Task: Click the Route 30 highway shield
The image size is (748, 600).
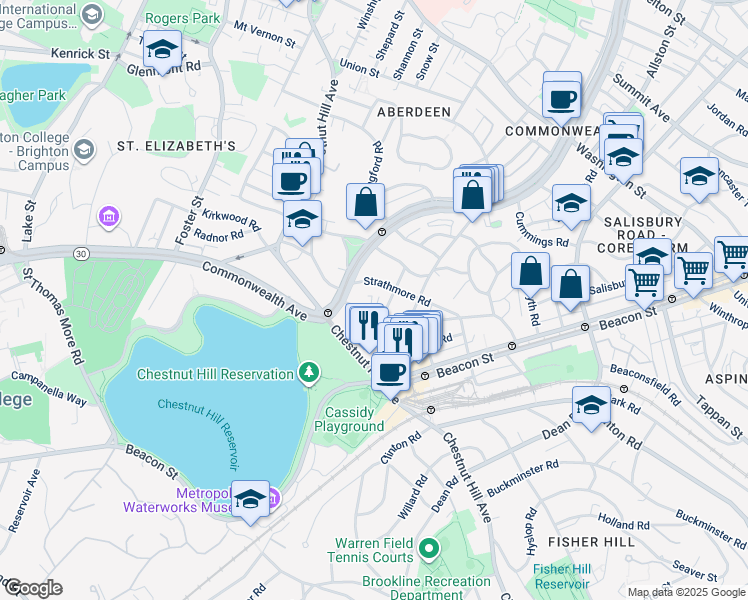Action: [82, 254]
